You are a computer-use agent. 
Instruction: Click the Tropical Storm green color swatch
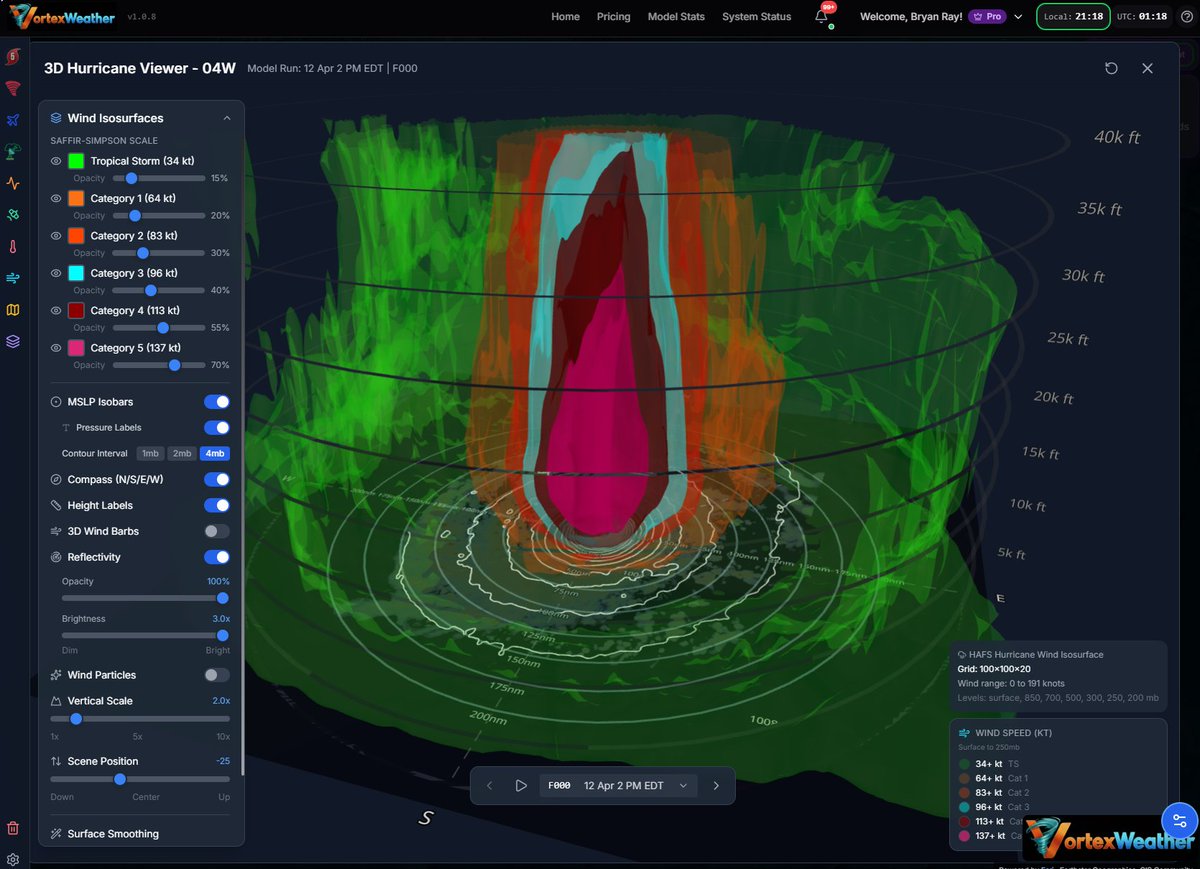coord(76,161)
